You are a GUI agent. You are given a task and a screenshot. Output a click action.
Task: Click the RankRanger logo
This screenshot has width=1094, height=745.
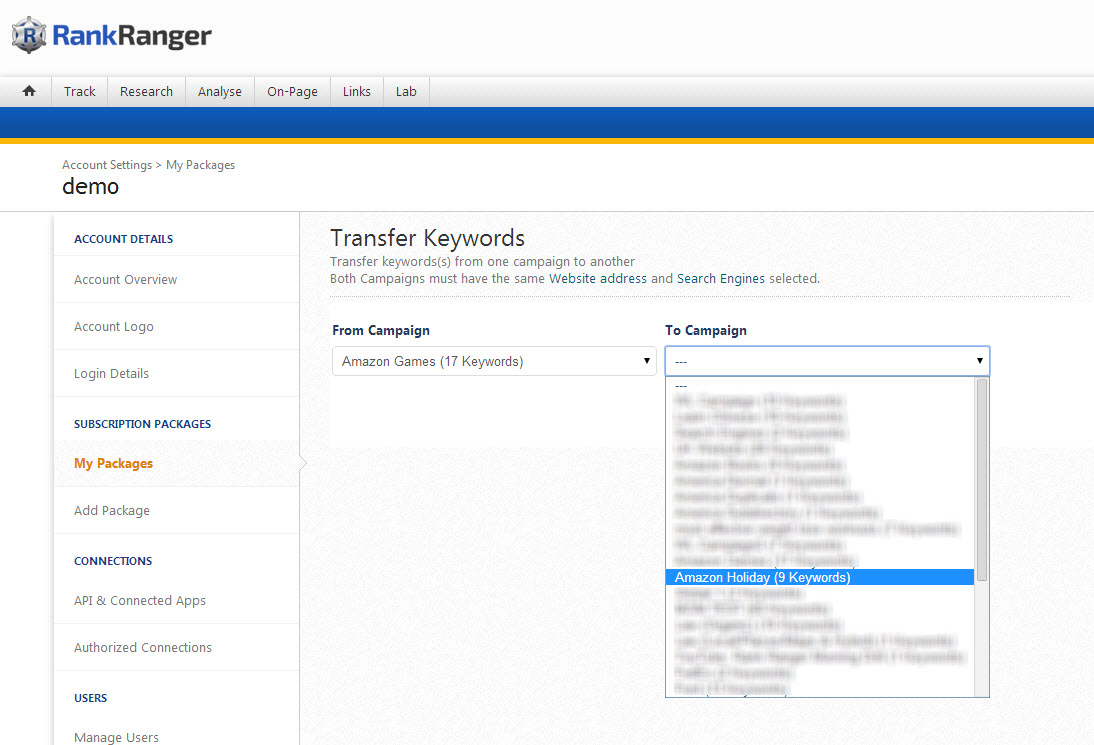(112, 35)
